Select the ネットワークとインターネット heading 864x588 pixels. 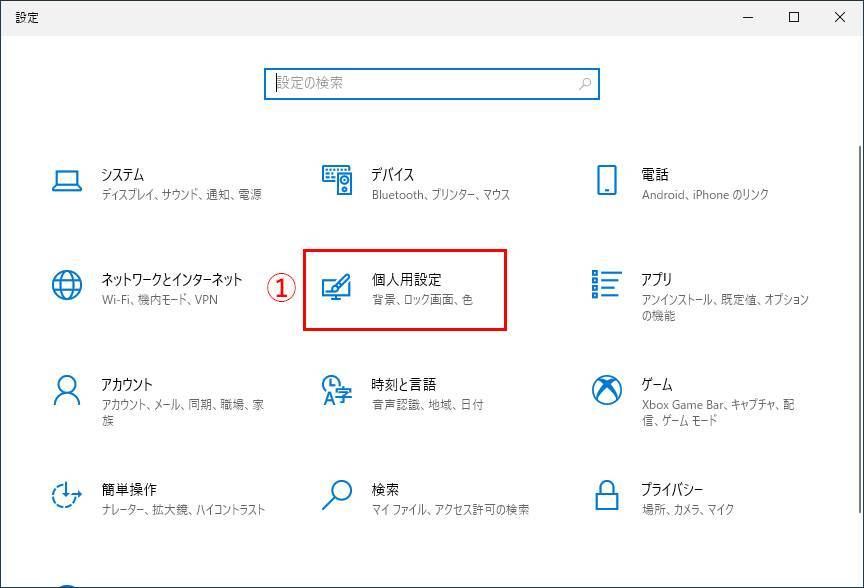click(x=171, y=279)
